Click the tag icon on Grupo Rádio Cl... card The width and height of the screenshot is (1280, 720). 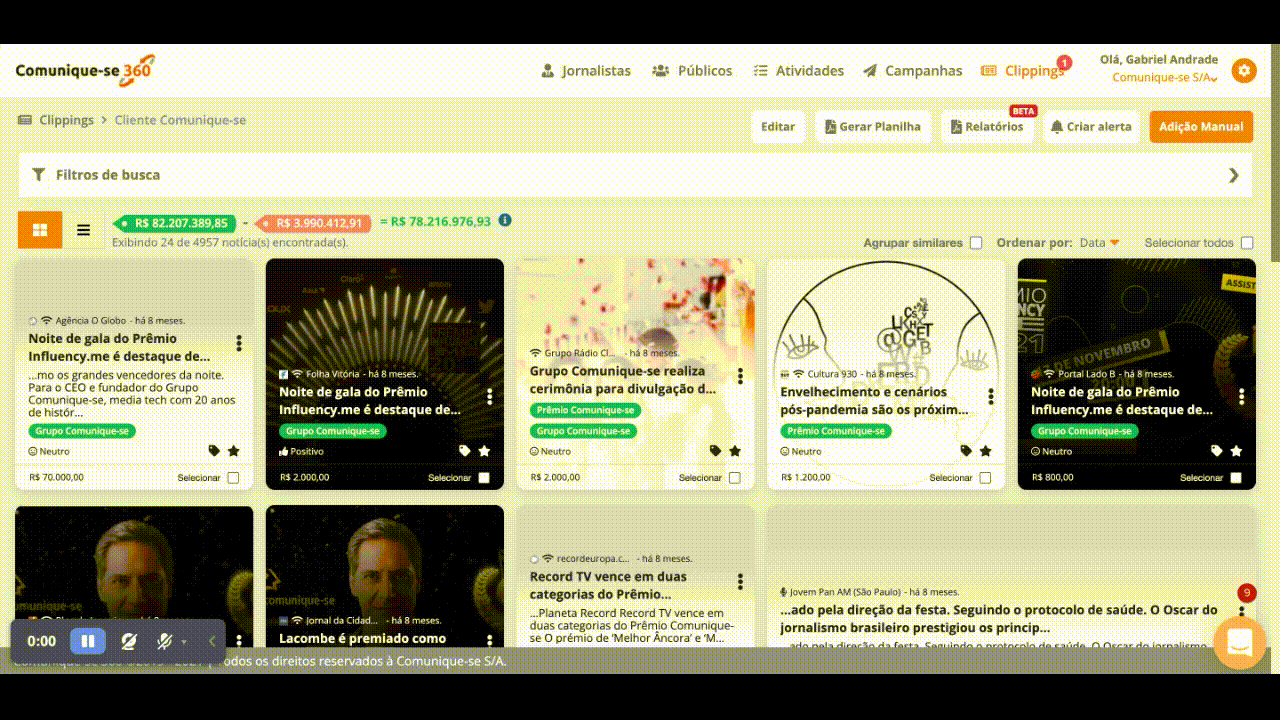click(715, 451)
